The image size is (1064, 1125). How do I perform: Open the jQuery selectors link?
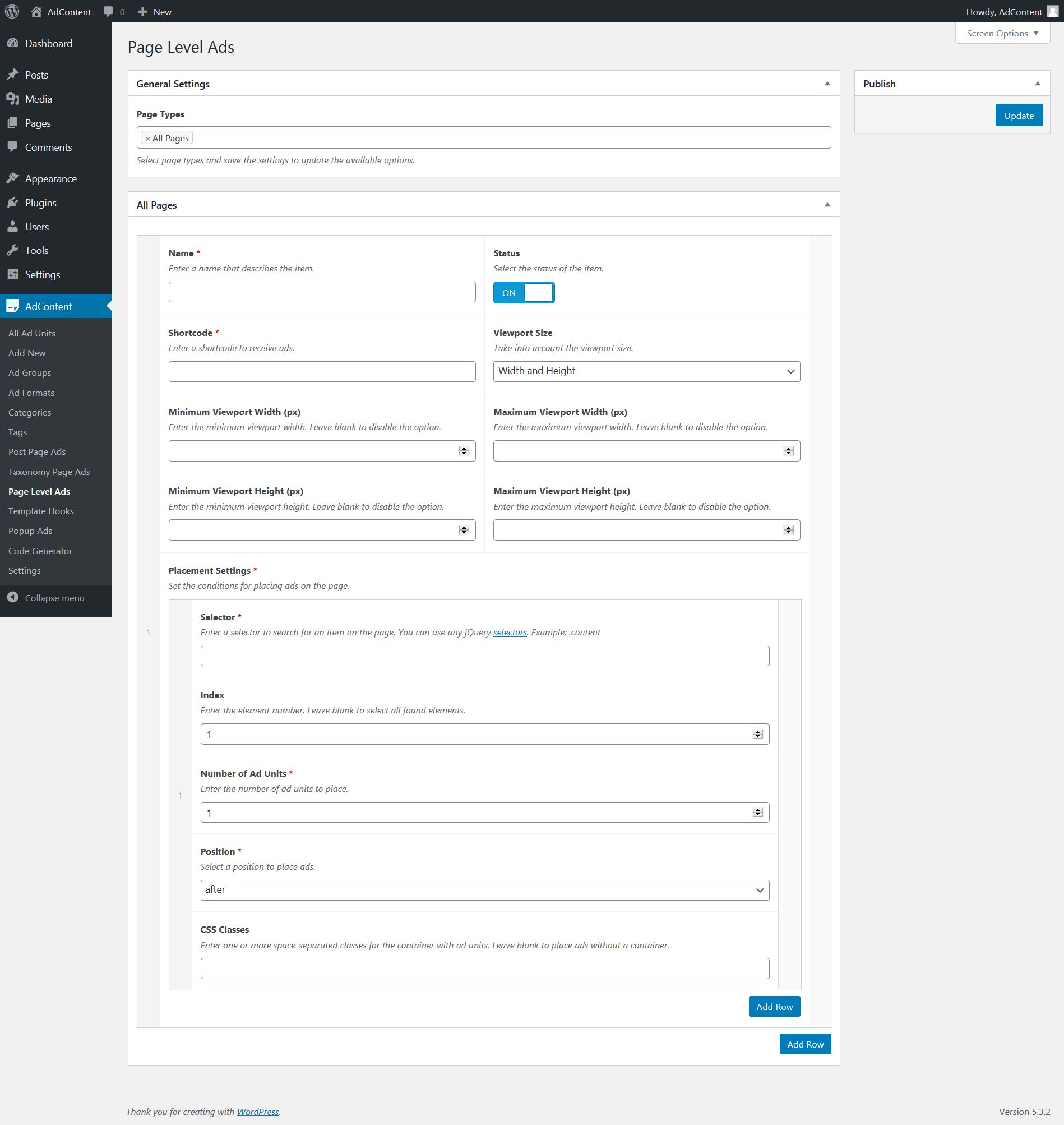click(510, 633)
